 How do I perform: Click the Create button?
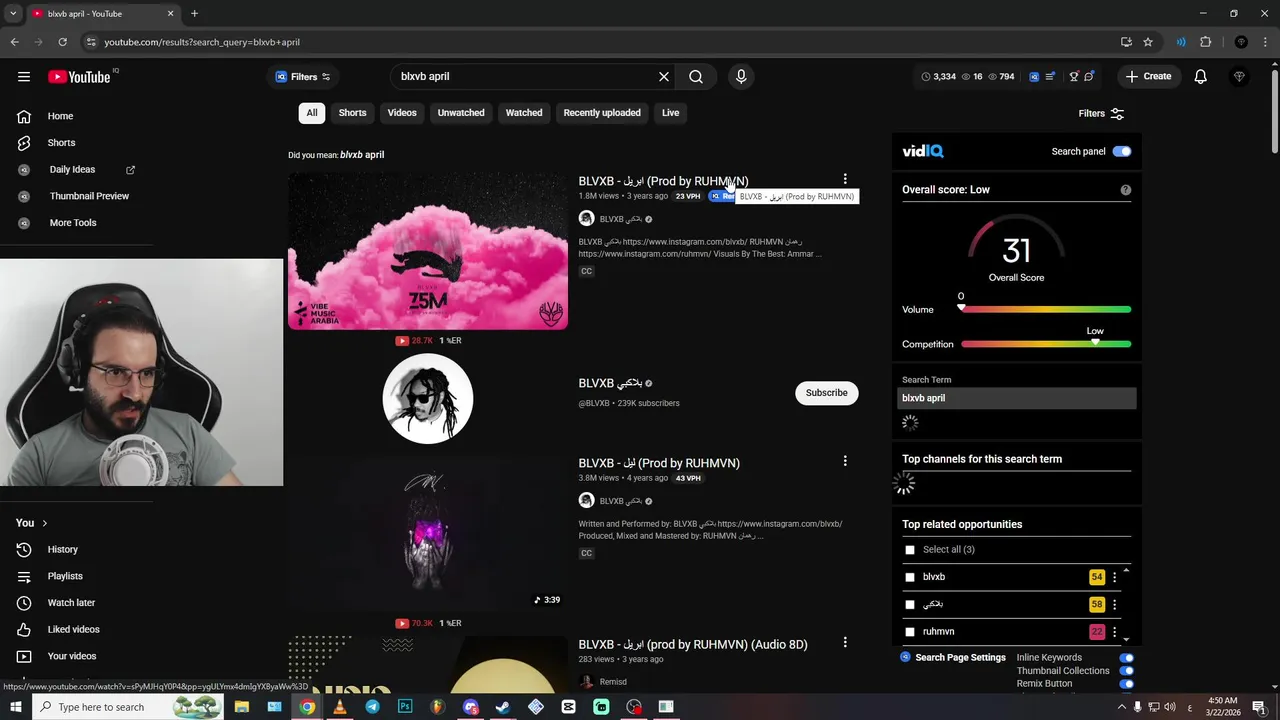click(x=1148, y=76)
